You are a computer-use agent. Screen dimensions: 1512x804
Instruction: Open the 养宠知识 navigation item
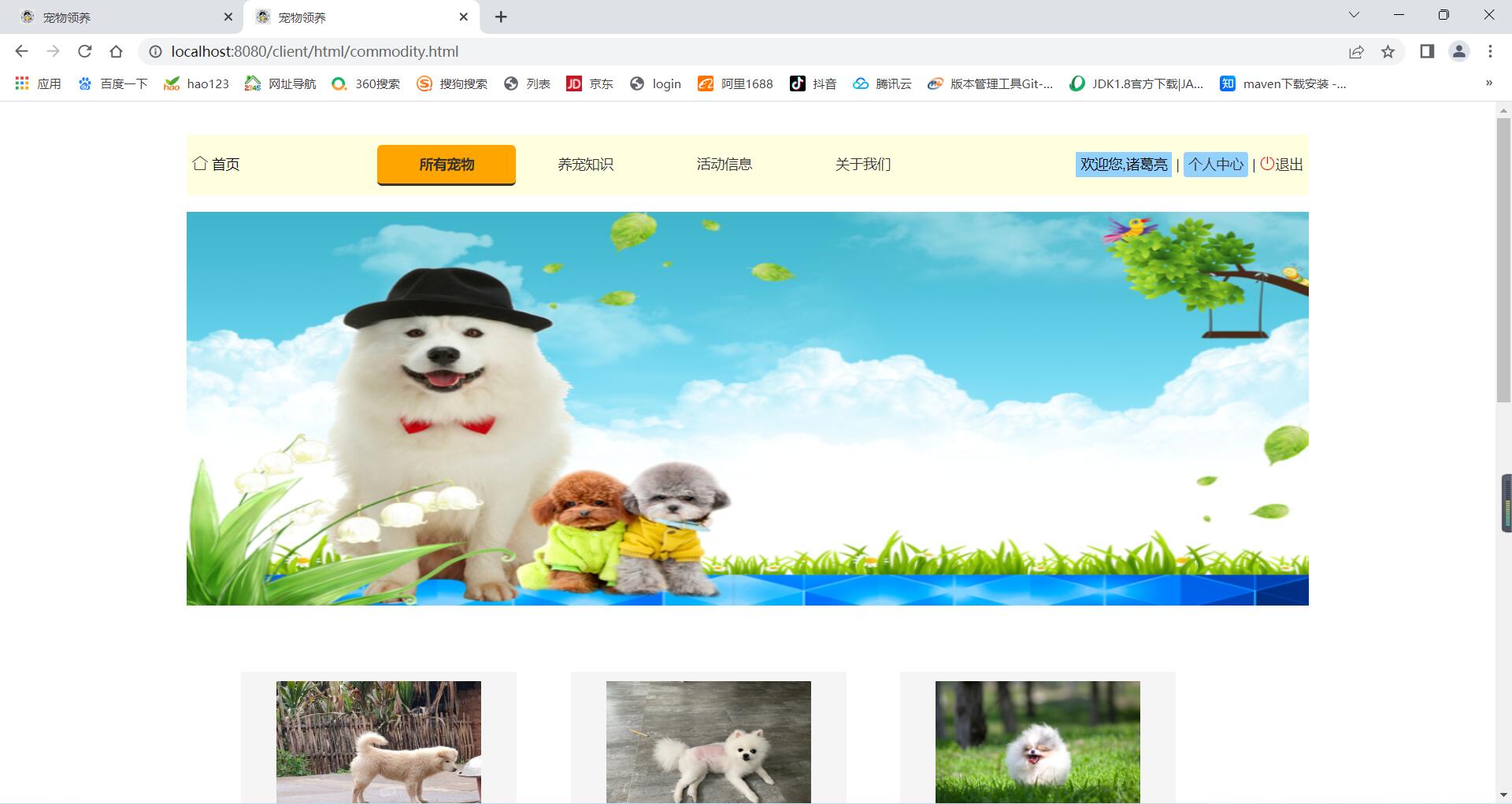click(x=585, y=165)
